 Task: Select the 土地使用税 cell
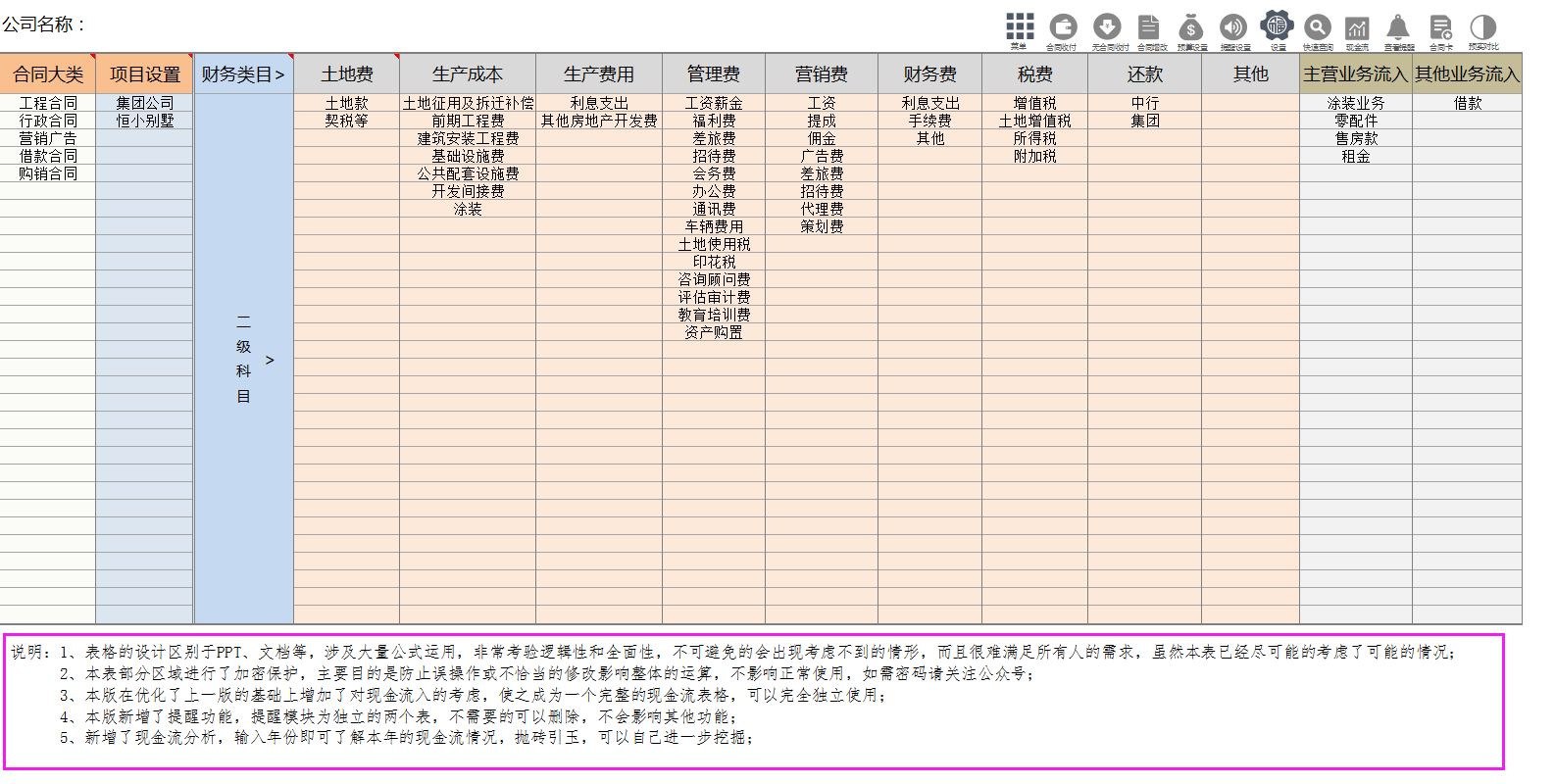coord(714,244)
